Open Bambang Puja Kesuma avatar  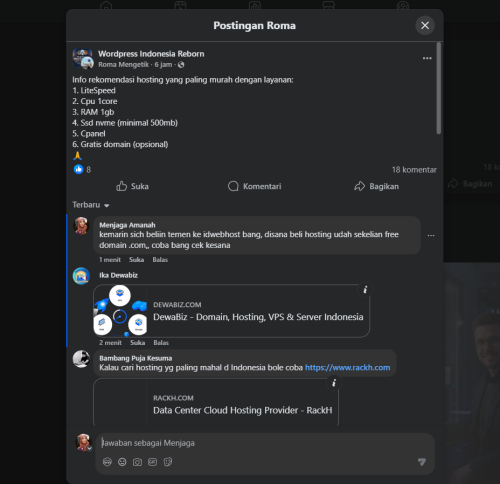click(x=81, y=359)
